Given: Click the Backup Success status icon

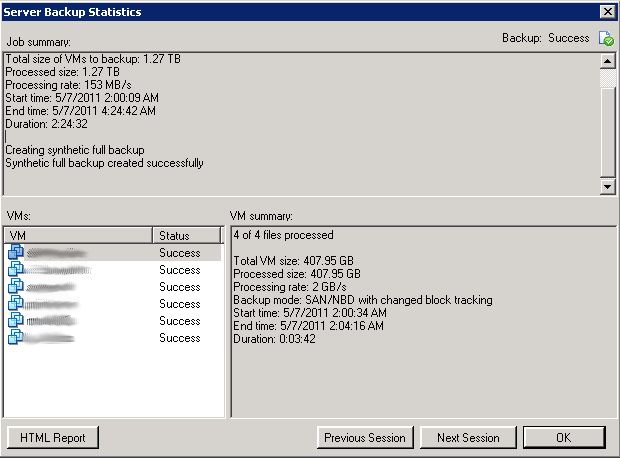Looking at the screenshot, I should (605, 39).
